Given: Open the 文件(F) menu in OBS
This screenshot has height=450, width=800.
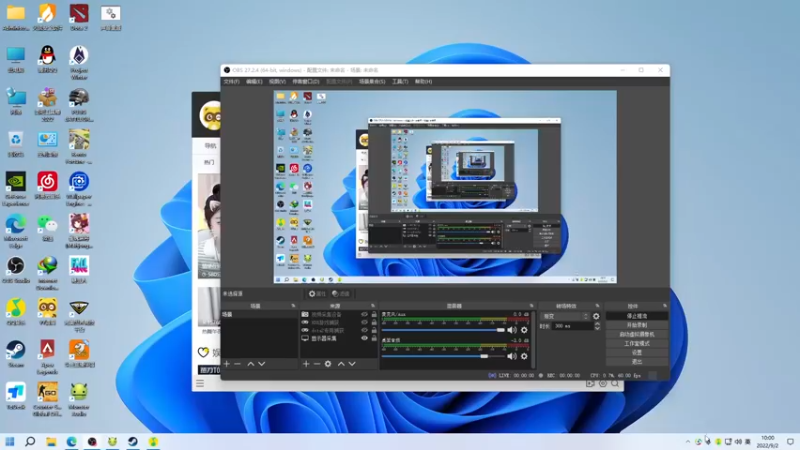Looking at the screenshot, I should click(231, 82).
